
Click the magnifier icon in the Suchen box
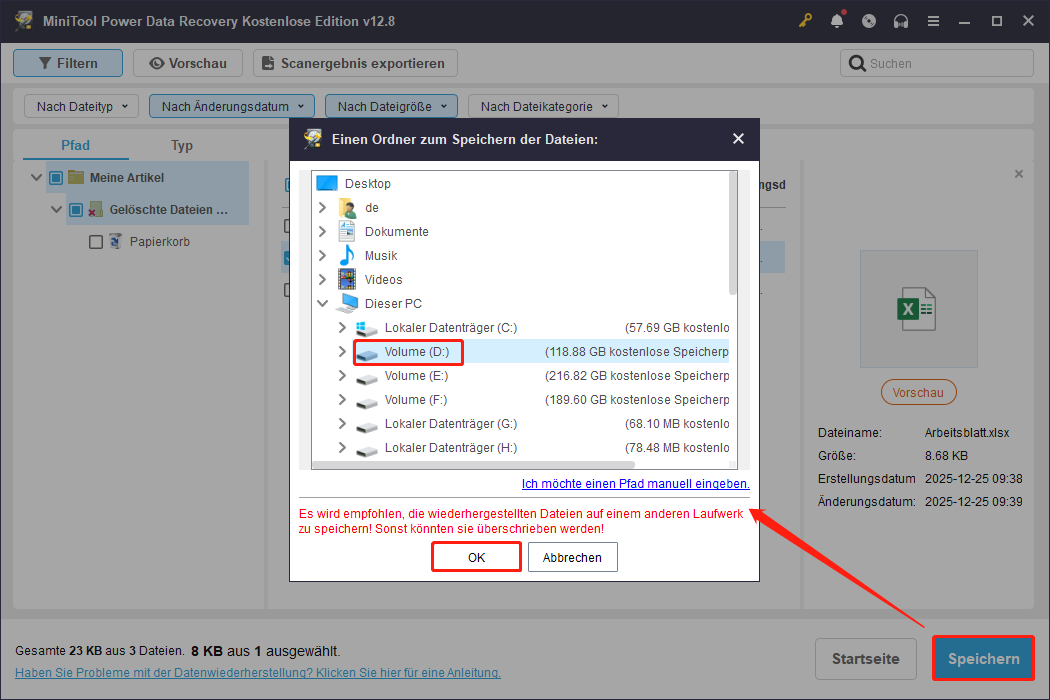tap(858, 62)
